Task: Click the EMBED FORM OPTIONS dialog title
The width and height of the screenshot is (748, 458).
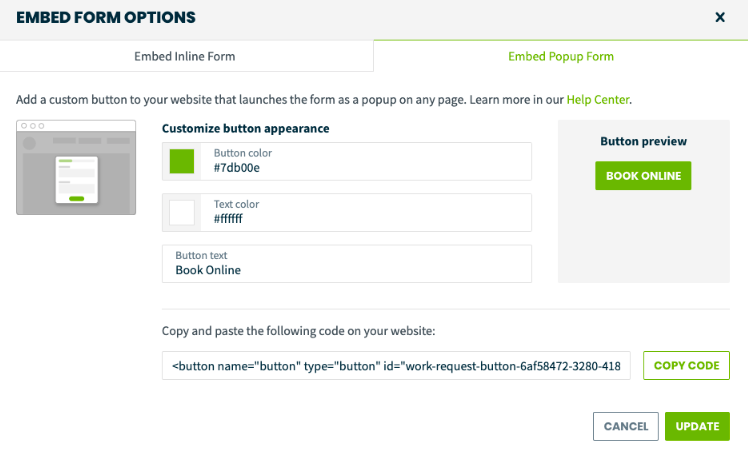Action: (x=106, y=18)
